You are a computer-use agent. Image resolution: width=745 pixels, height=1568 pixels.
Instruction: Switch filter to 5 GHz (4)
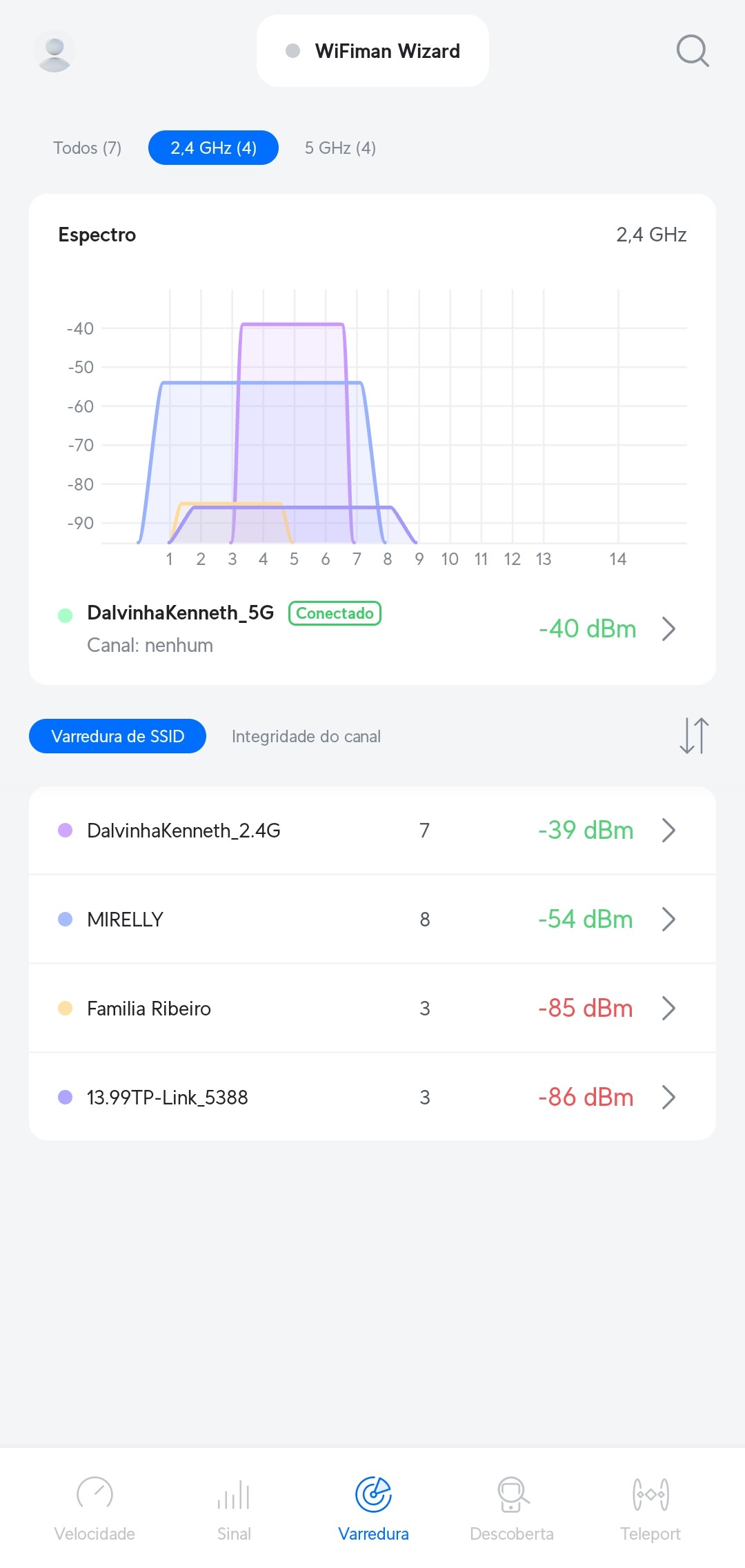coord(340,148)
